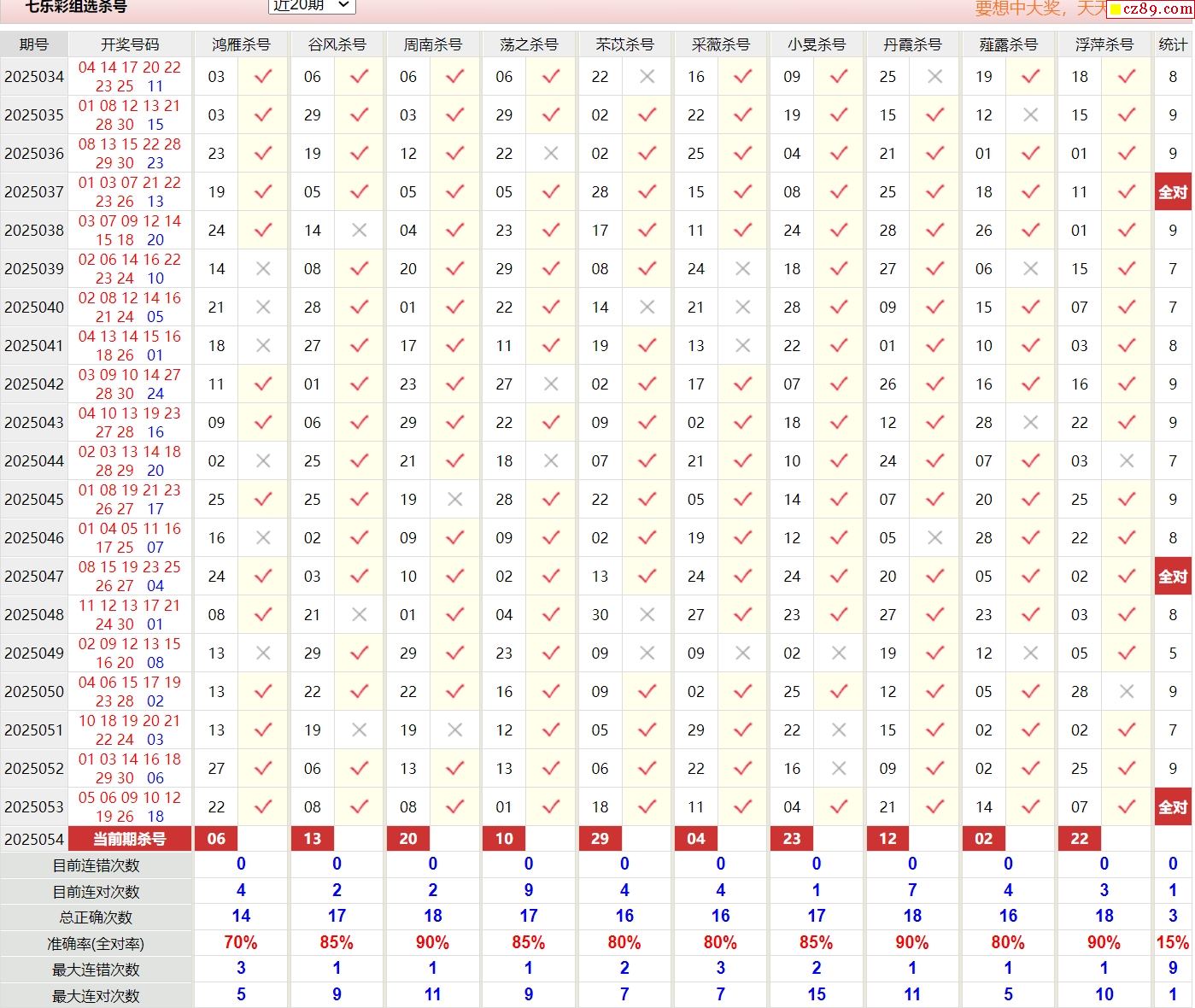This screenshot has width=1195, height=1008.
Task: Click the 70% accuracy under 鸿雁杀号
Action: click(x=241, y=942)
